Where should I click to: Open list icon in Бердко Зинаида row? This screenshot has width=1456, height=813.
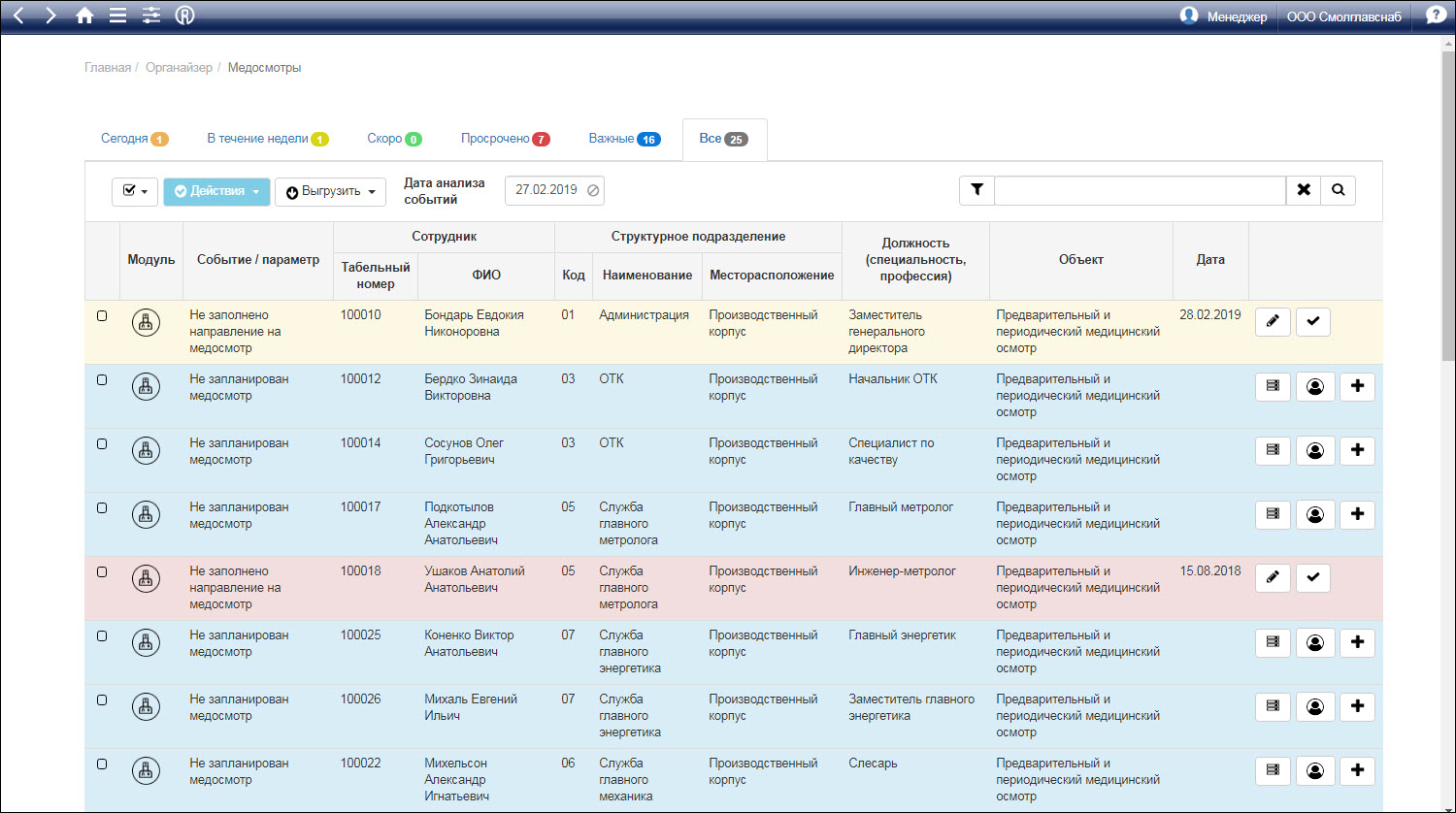[1273, 386]
